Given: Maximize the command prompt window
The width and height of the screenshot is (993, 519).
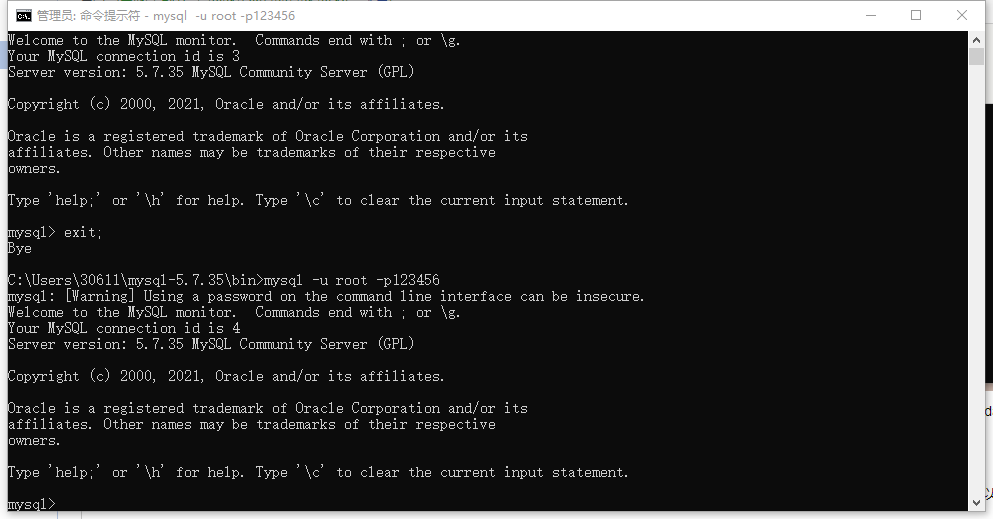Looking at the screenshot, I should click(916, 15).
